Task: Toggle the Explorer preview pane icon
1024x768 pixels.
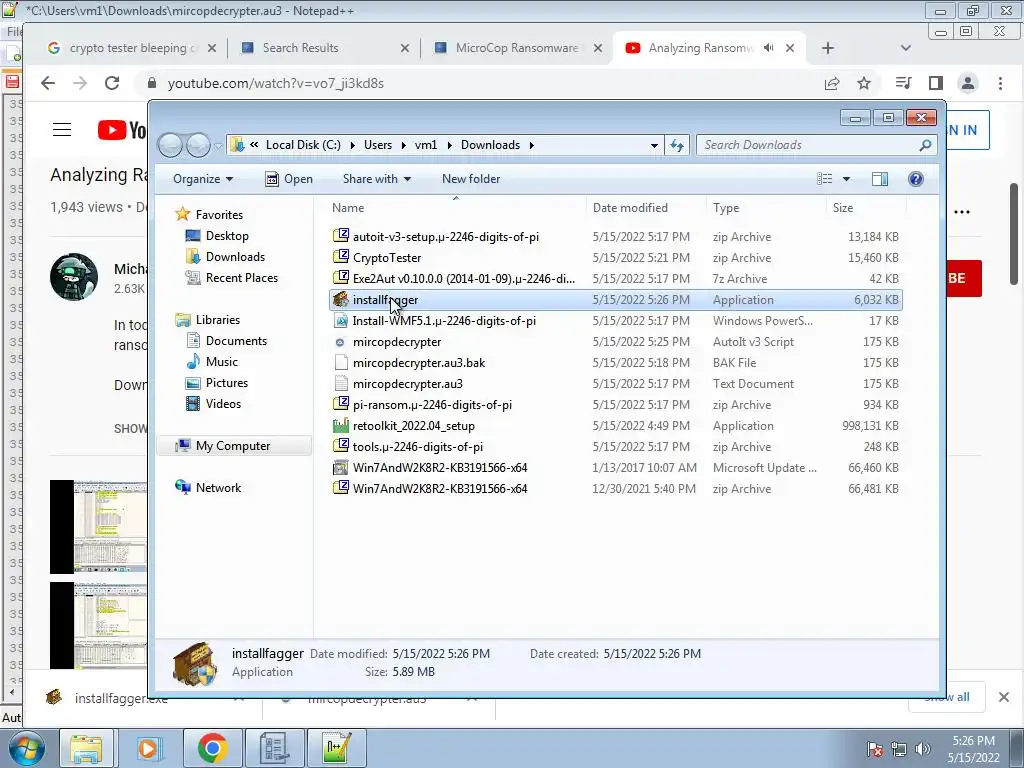Action: click(880, 179)
